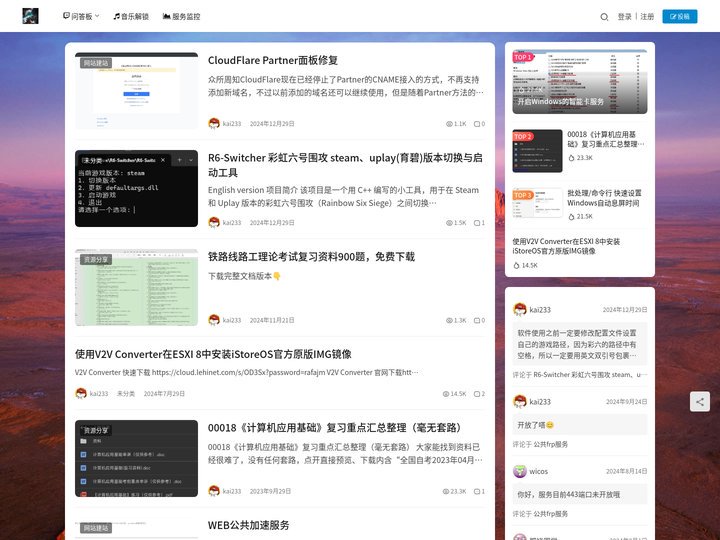
Task: Click the floating share button
Action: (700, 402)
